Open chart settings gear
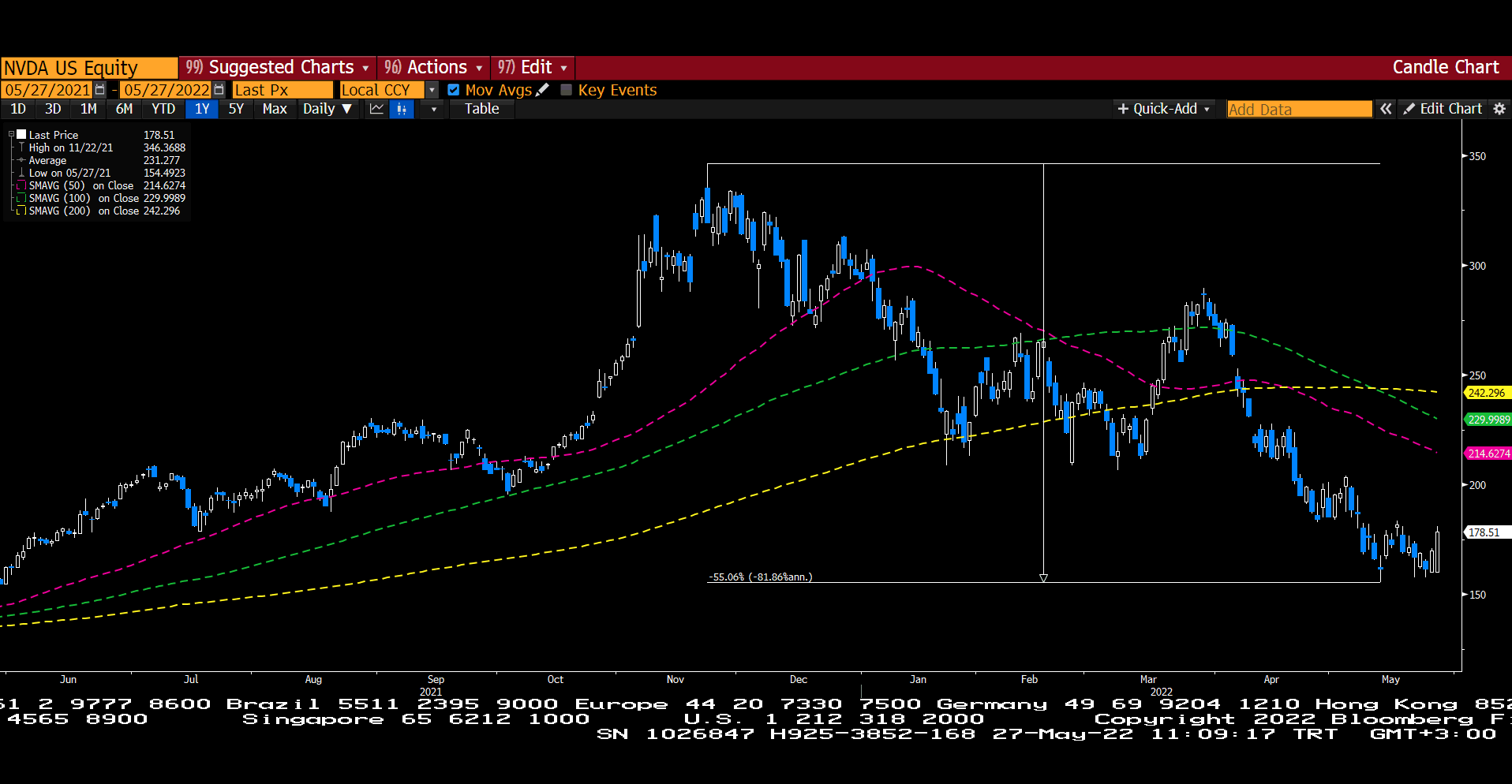This screenshot has width=1512, height=784. click(1499, 109)
